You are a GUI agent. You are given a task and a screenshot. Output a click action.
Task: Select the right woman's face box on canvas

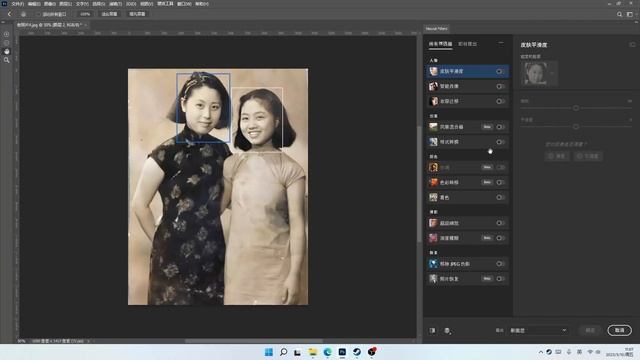click(257, 119)
